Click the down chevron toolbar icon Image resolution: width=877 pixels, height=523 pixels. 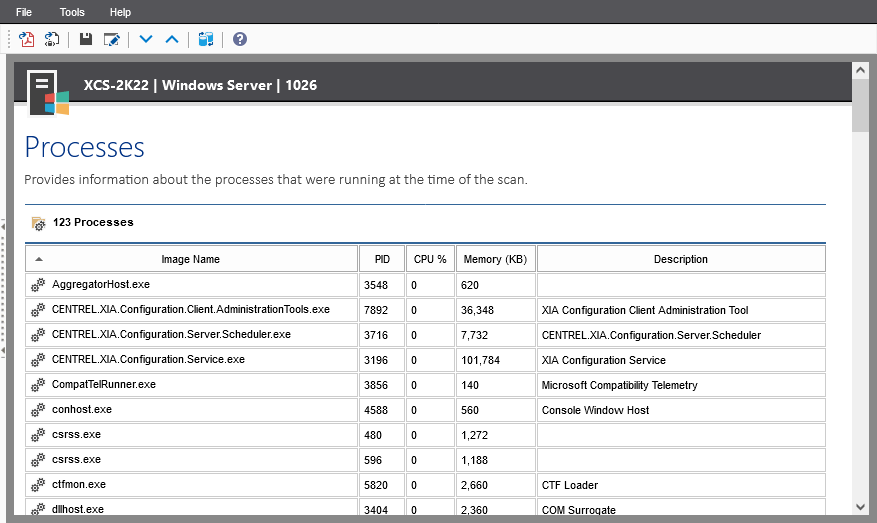[146, 39]
